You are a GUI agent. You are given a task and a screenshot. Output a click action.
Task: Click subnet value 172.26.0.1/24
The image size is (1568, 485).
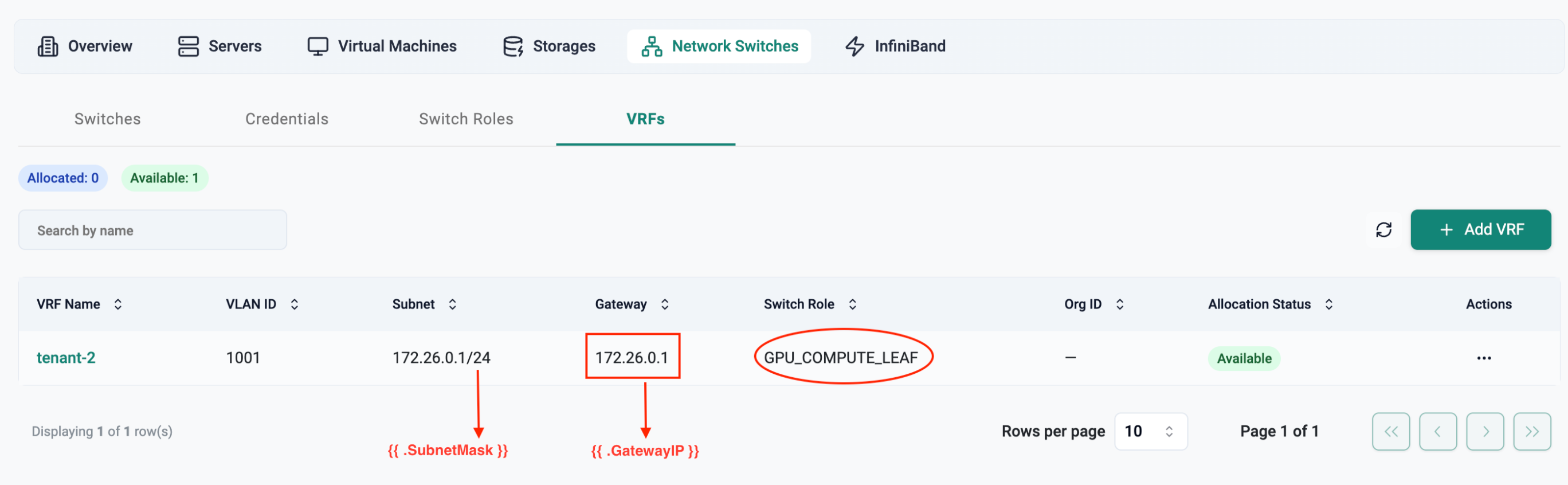click(441, 358)
